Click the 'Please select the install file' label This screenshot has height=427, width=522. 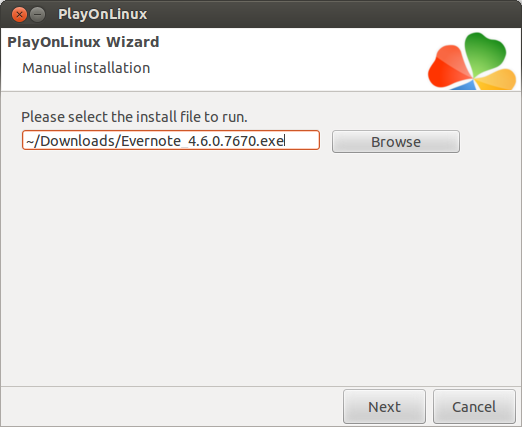[134, 117]
